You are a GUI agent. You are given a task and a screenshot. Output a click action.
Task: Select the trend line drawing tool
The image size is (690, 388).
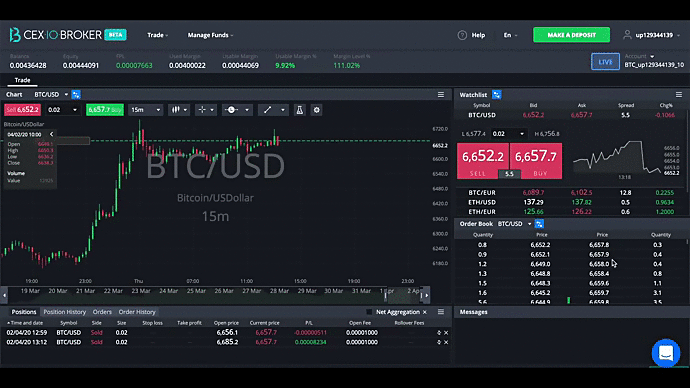tap(268, 110)
